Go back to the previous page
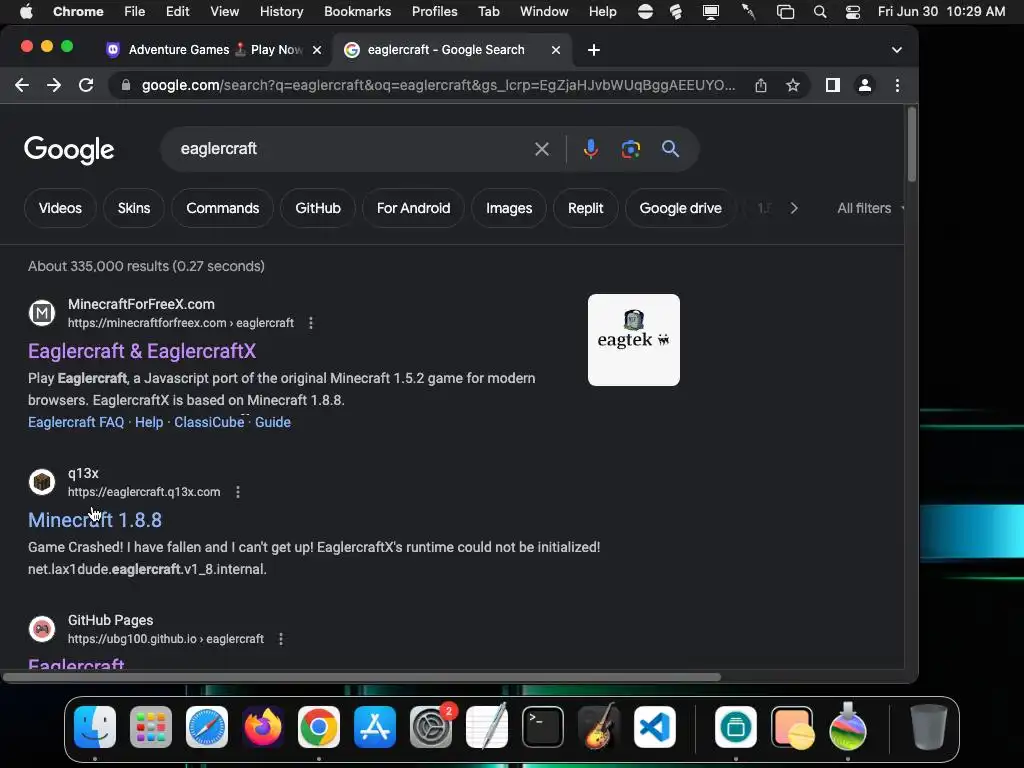This screenshot has width=1024, height=768. 22,85
